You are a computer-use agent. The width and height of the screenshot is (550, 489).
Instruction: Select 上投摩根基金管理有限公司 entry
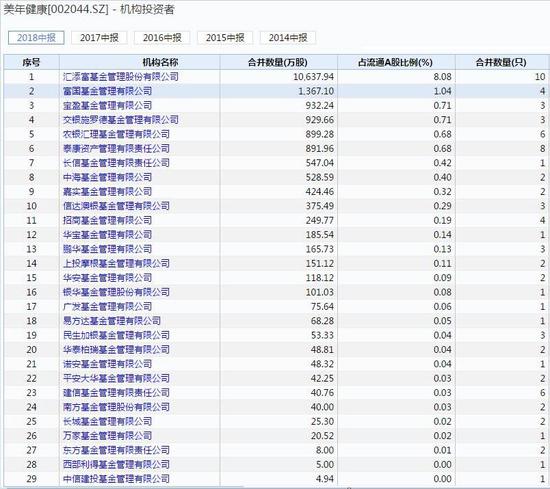(116, 263)
